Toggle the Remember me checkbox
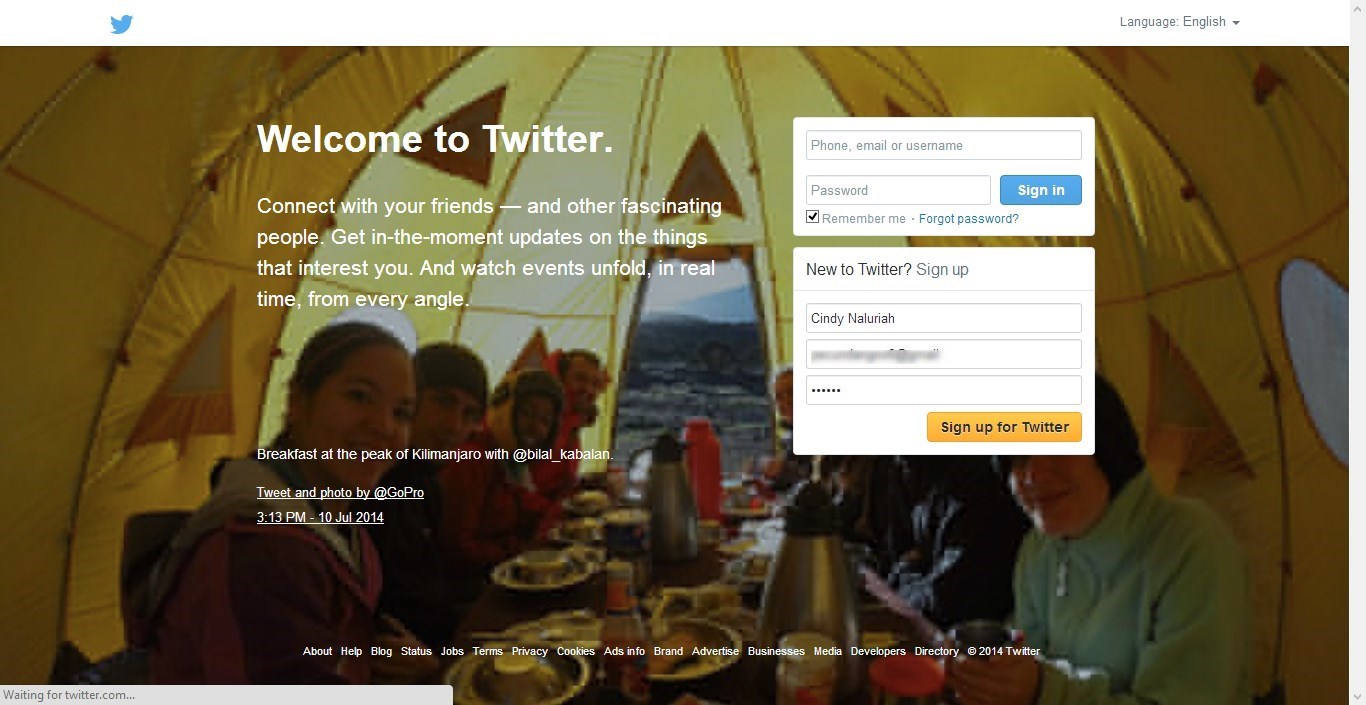Screen dimensions: 1366x705 [x=812, y=217]
